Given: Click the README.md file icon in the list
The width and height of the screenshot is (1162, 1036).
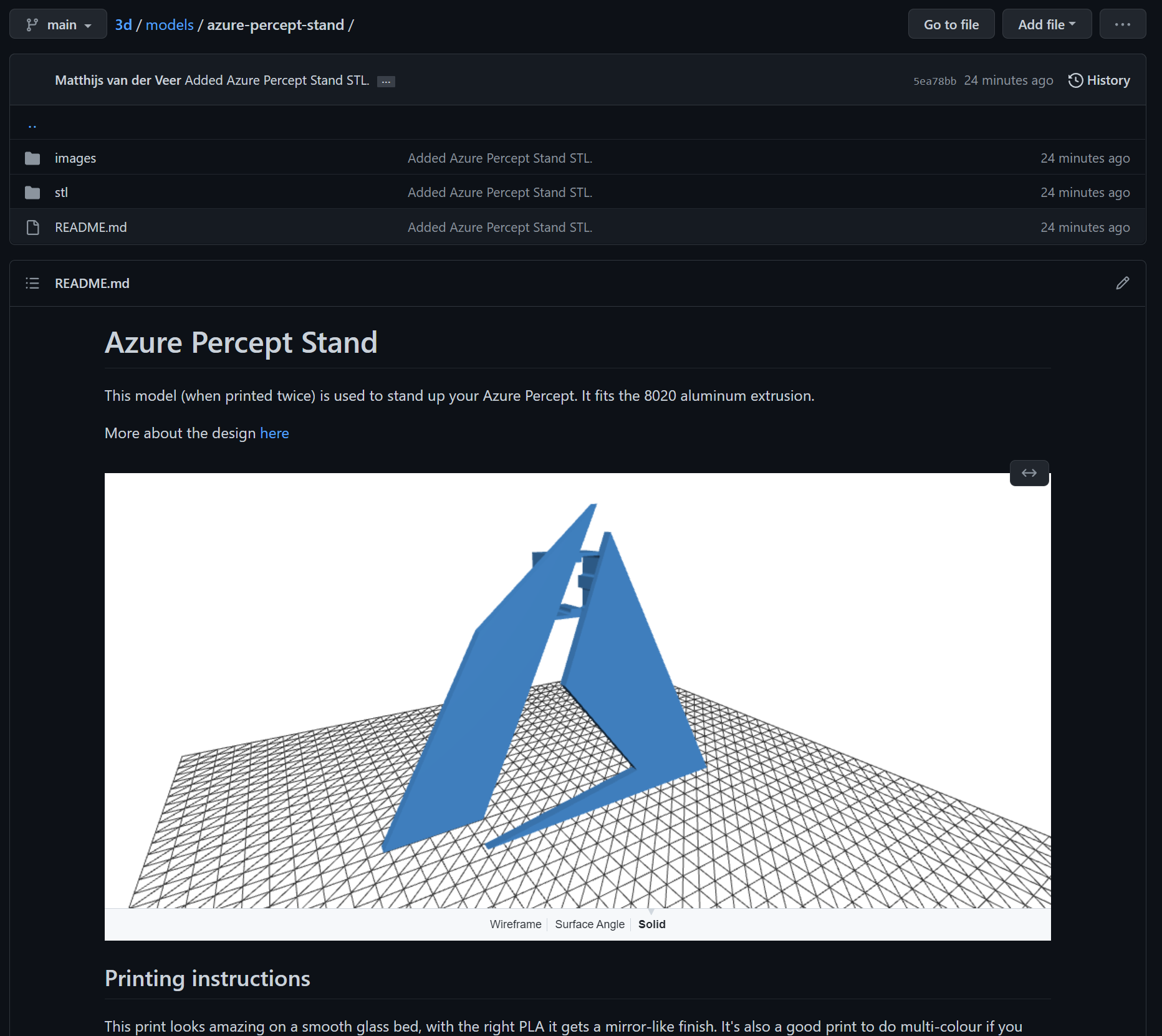Looking at the screenshot, I should pos(32,227).
